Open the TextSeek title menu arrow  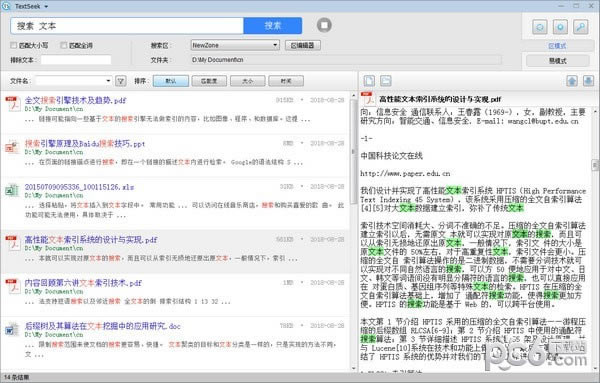tap(46, 7)
